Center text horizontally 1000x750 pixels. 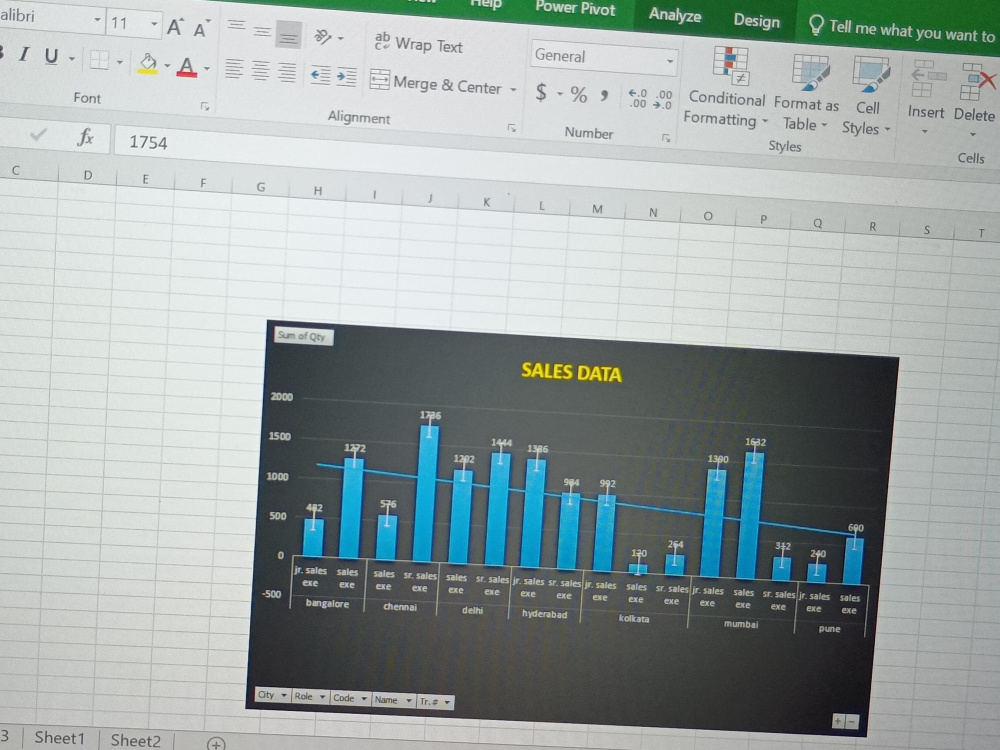click(x=260, y=70)
